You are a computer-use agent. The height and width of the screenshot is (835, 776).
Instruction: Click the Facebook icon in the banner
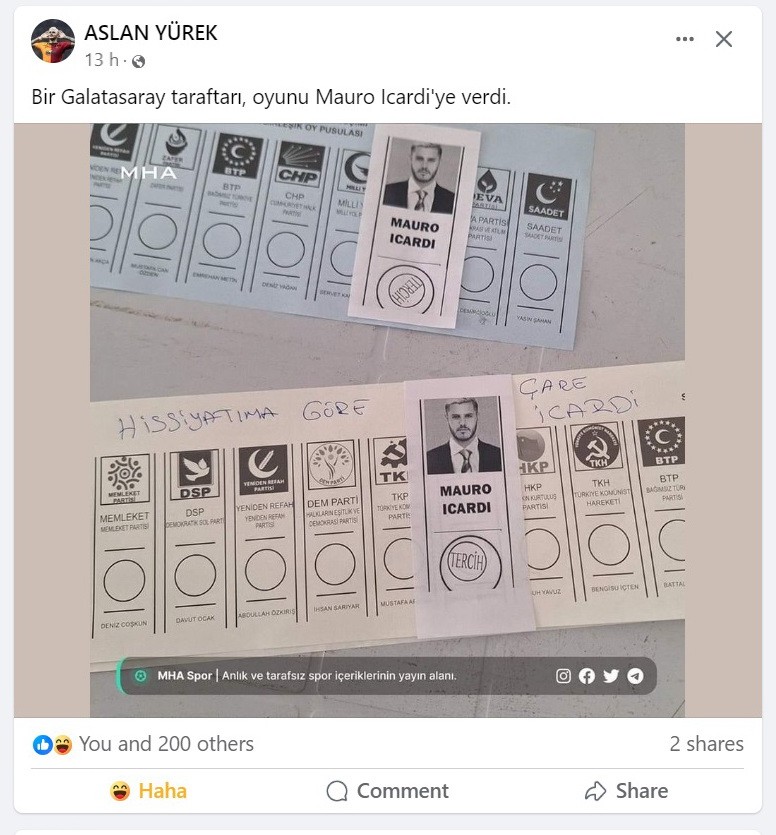[587, 676]
